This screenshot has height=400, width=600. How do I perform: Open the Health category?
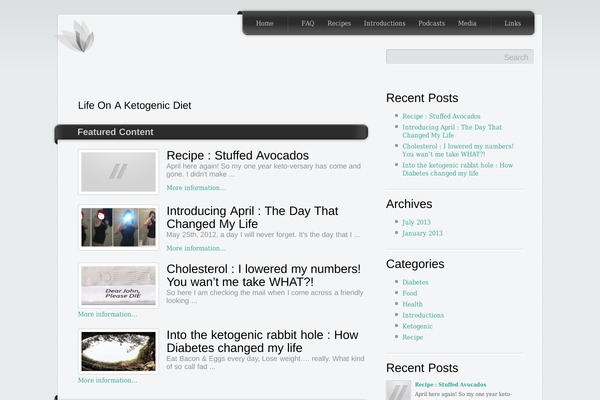point(412,305)
